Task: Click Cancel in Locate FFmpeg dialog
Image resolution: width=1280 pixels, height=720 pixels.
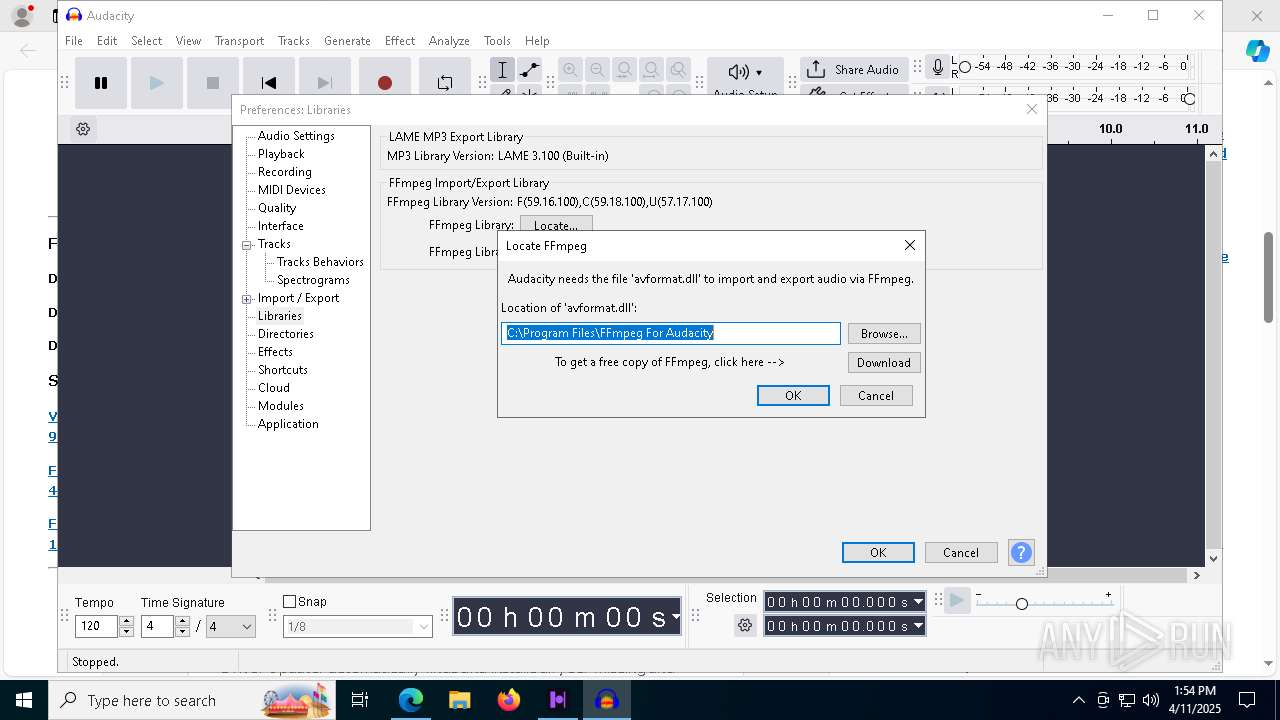Action: (x=876, y=396)
